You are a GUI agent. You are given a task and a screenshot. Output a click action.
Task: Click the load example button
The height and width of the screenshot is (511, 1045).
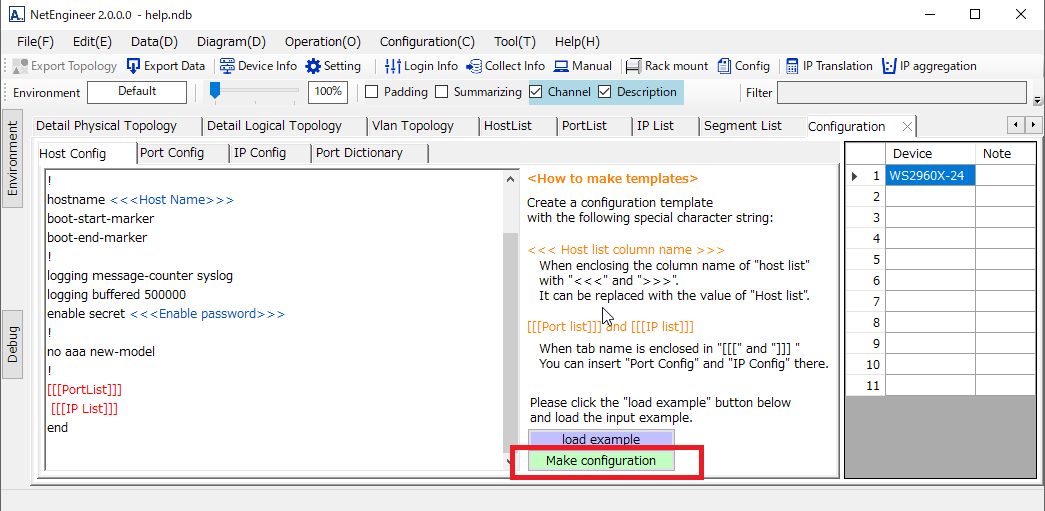point(601,439)
